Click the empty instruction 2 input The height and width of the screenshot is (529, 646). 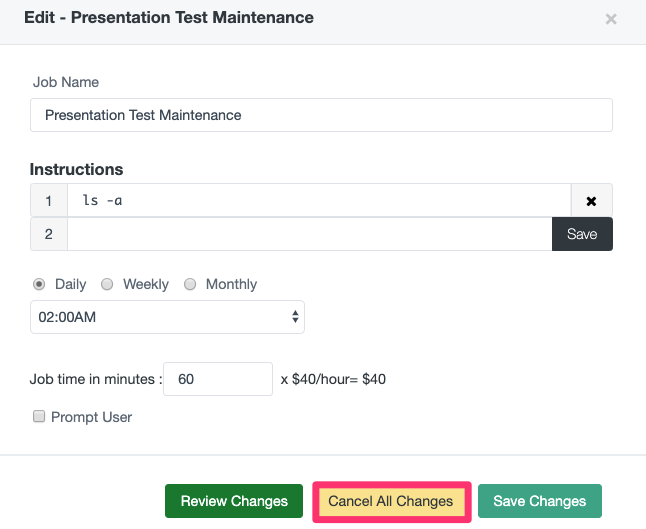pyautogui.click(x=309, y=234)
